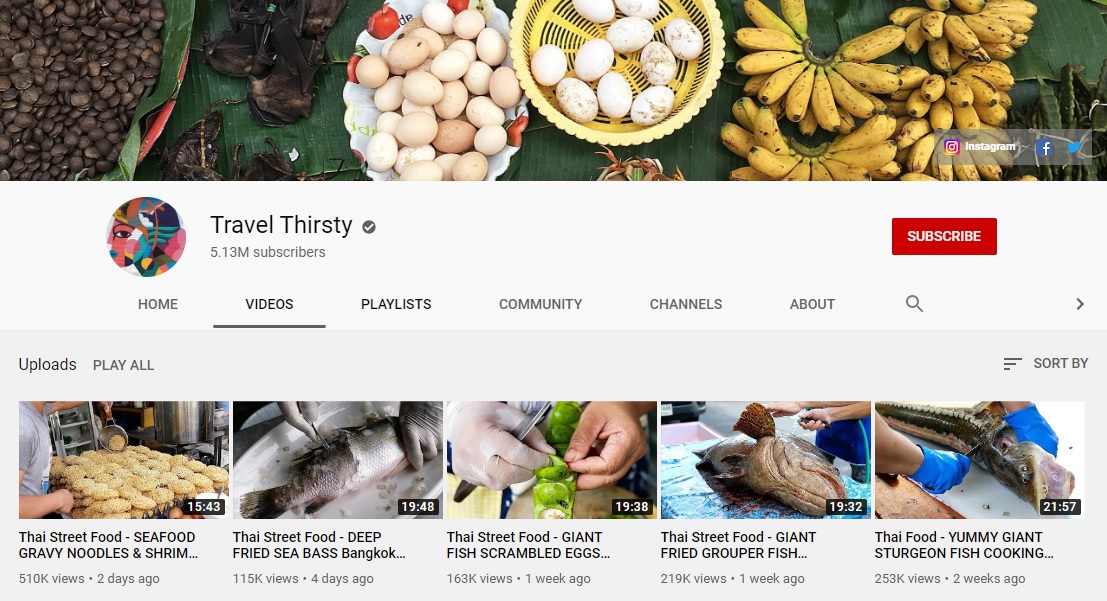Viewport: 1107px width, 601px height.
Task: Open the Facebook icon on banner
Action: coord(1046,148)
